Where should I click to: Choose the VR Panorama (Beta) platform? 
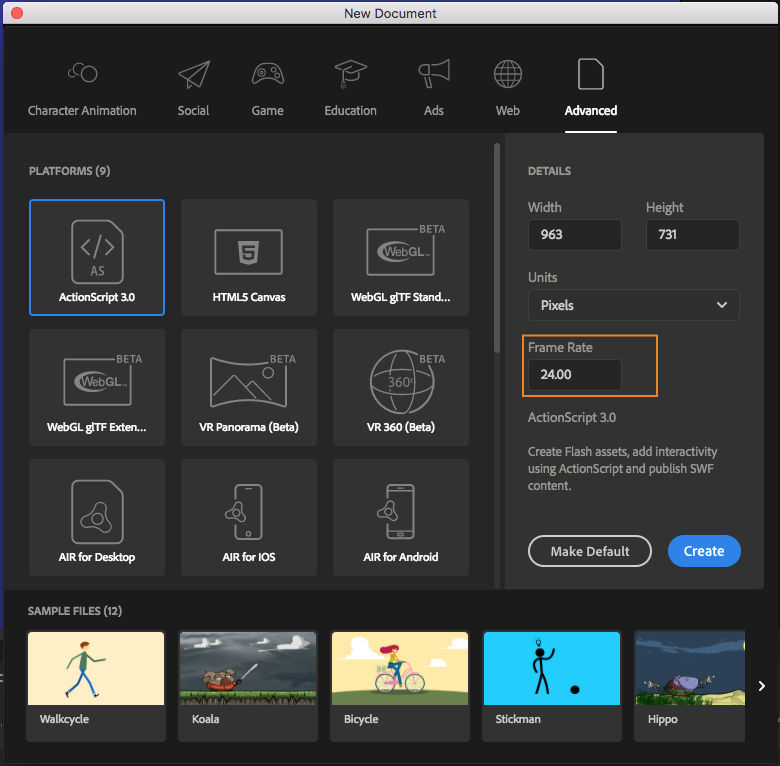249,387
